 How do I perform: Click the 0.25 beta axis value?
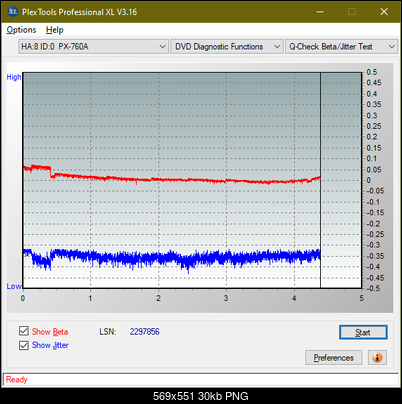point(374,126)
